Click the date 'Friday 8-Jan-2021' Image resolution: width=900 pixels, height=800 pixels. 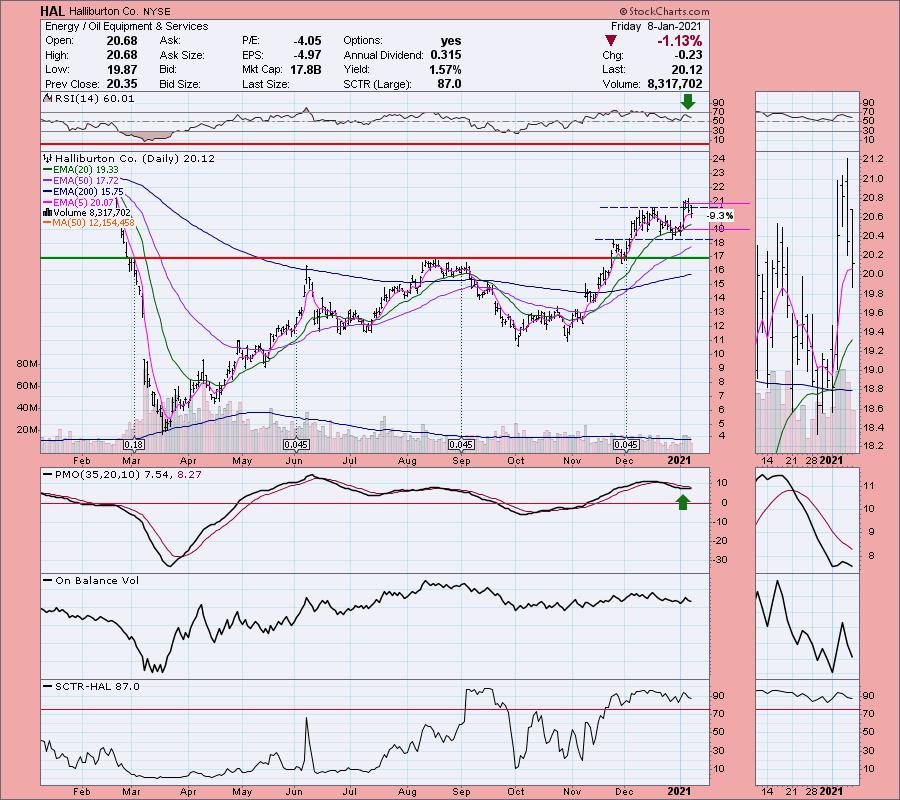point(656,26)
